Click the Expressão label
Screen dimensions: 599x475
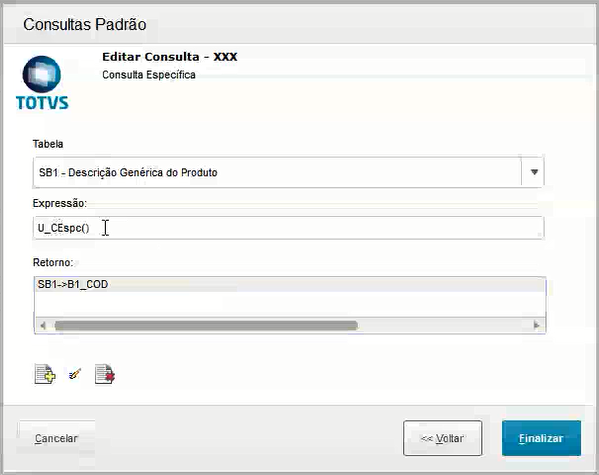click(x=60, y=203)
